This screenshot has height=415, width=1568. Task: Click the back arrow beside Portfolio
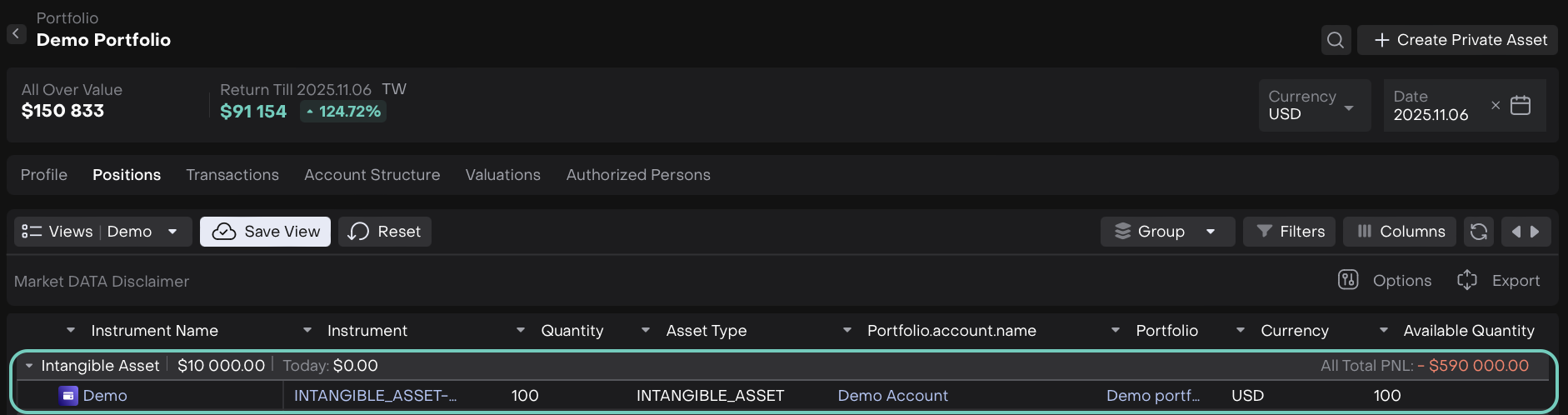[x=16, y=34]
